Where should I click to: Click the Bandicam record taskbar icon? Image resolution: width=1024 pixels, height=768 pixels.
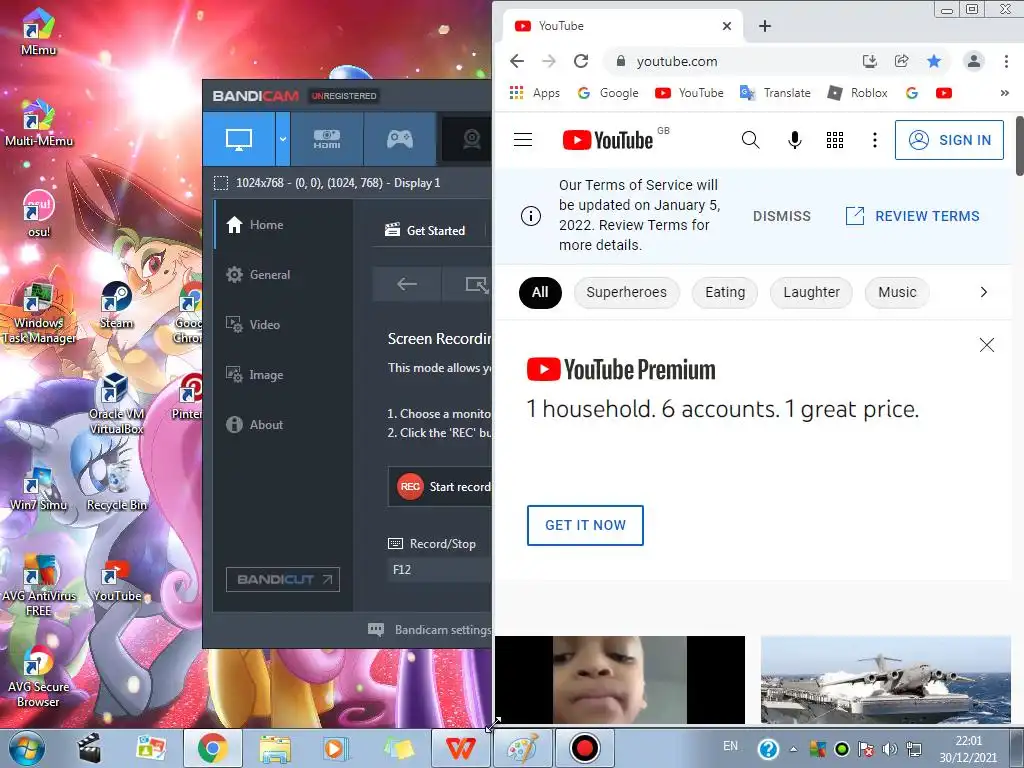click(x=584, y=748)
